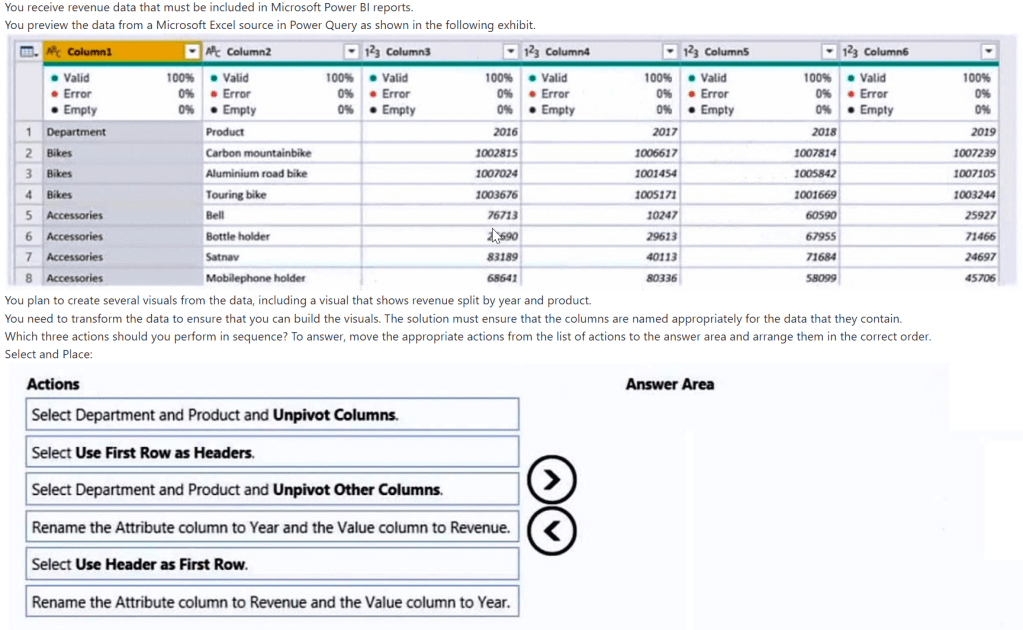Expand the Column3 filter dropdown
The width and height of the screenshot is (1023, 630).
point(510,51)
